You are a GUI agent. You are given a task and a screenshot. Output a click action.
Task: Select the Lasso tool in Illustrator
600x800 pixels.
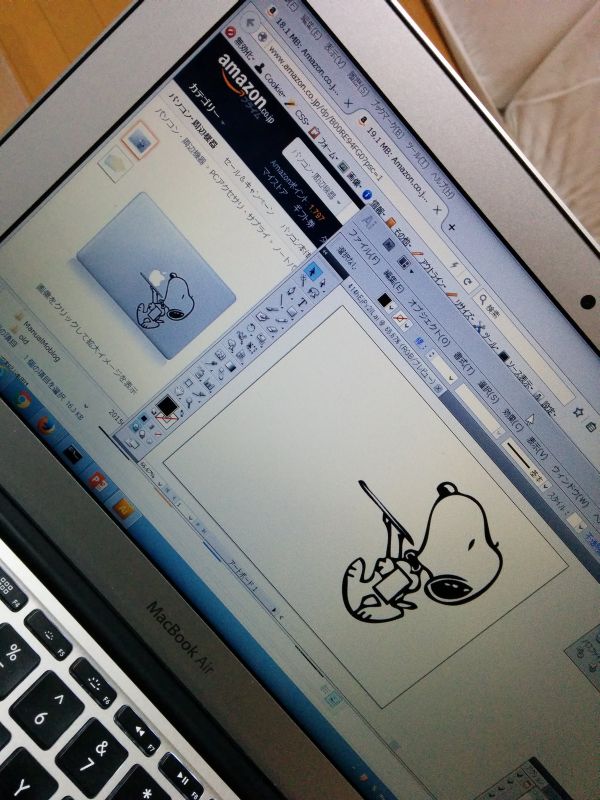coord(313,292)
